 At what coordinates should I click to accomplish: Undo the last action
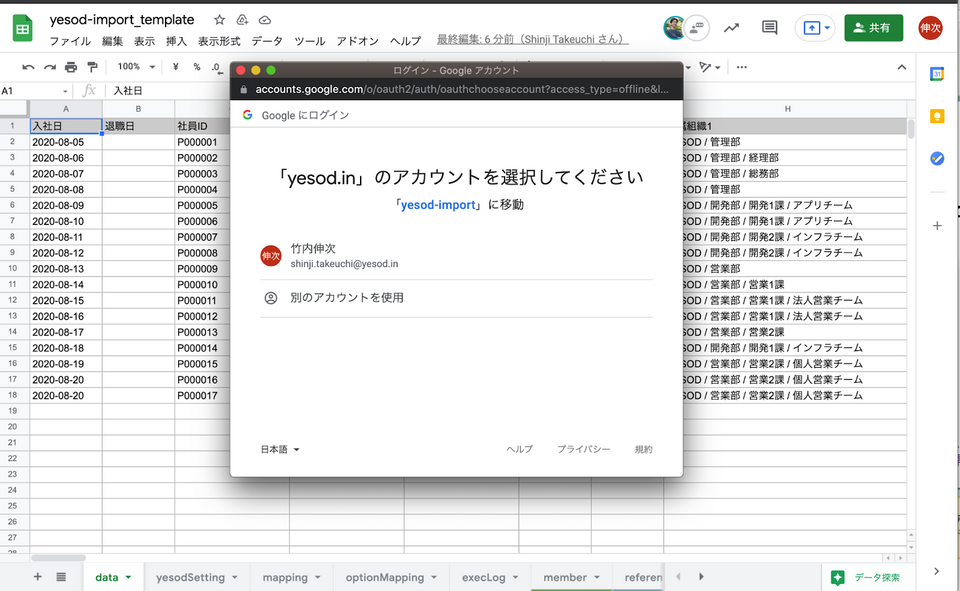[28, 67]
